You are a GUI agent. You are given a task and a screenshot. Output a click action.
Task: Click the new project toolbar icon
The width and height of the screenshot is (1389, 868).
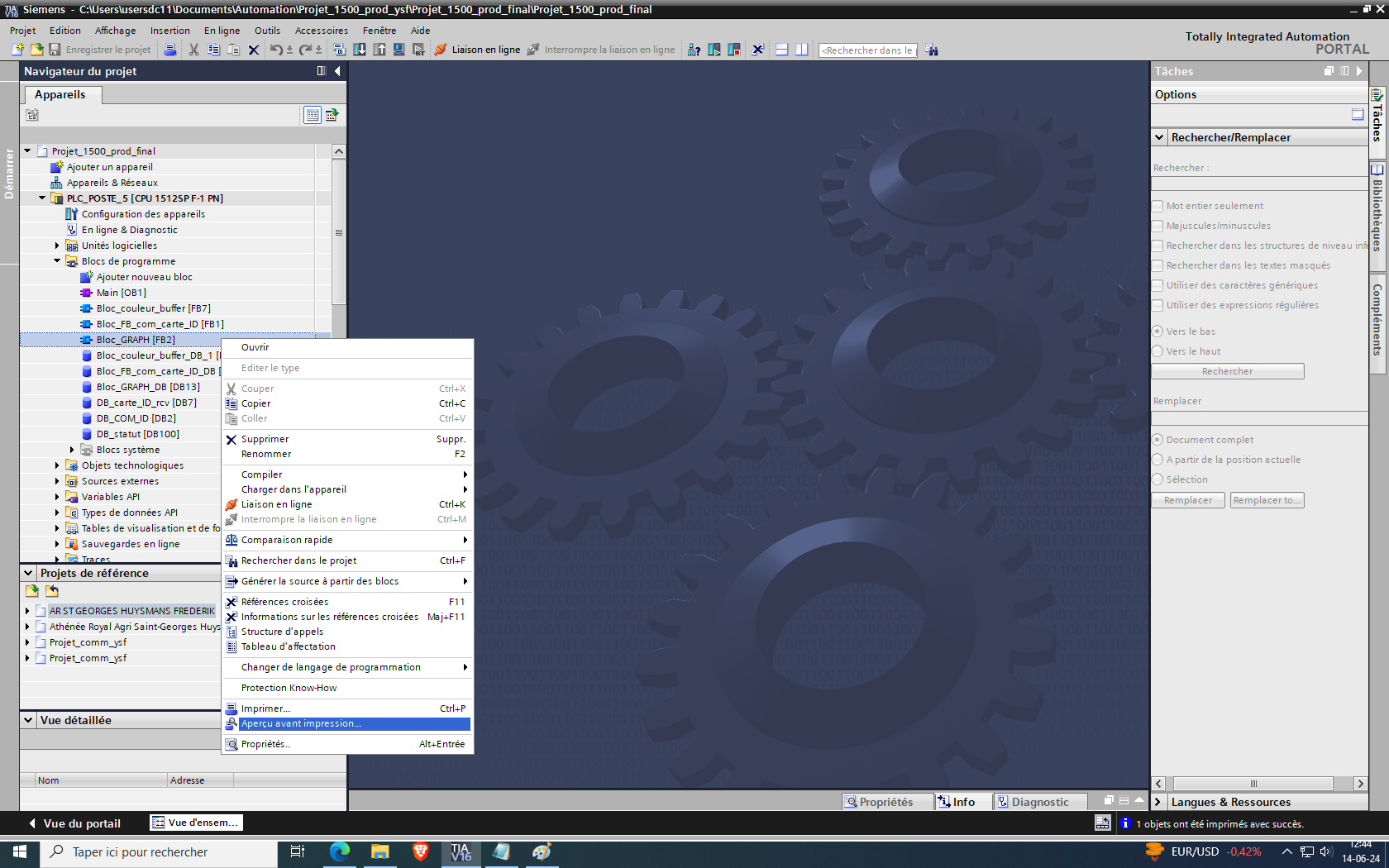(17, 50)
